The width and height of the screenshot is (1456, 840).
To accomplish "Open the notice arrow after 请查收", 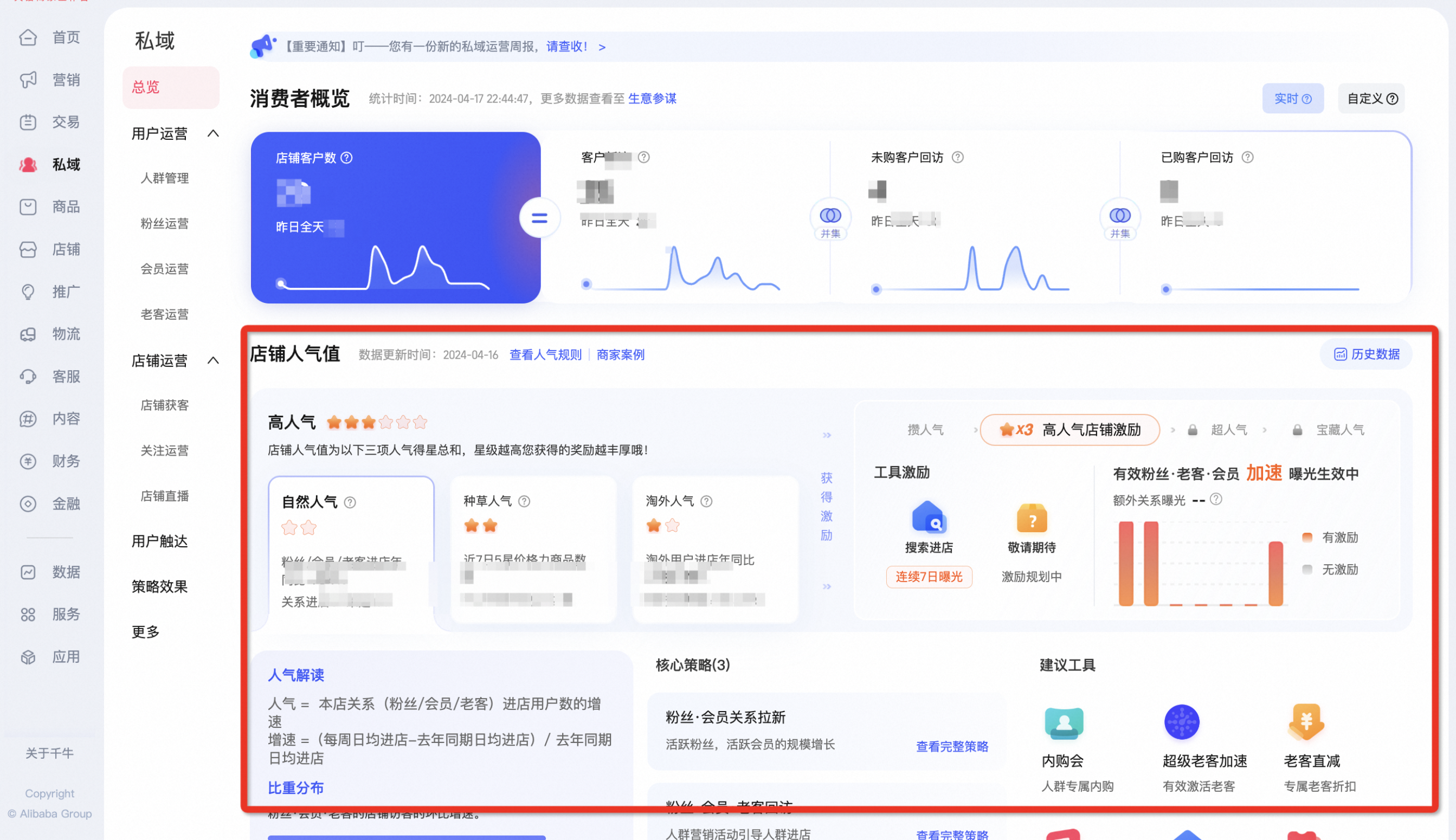I will pos(602,47).
